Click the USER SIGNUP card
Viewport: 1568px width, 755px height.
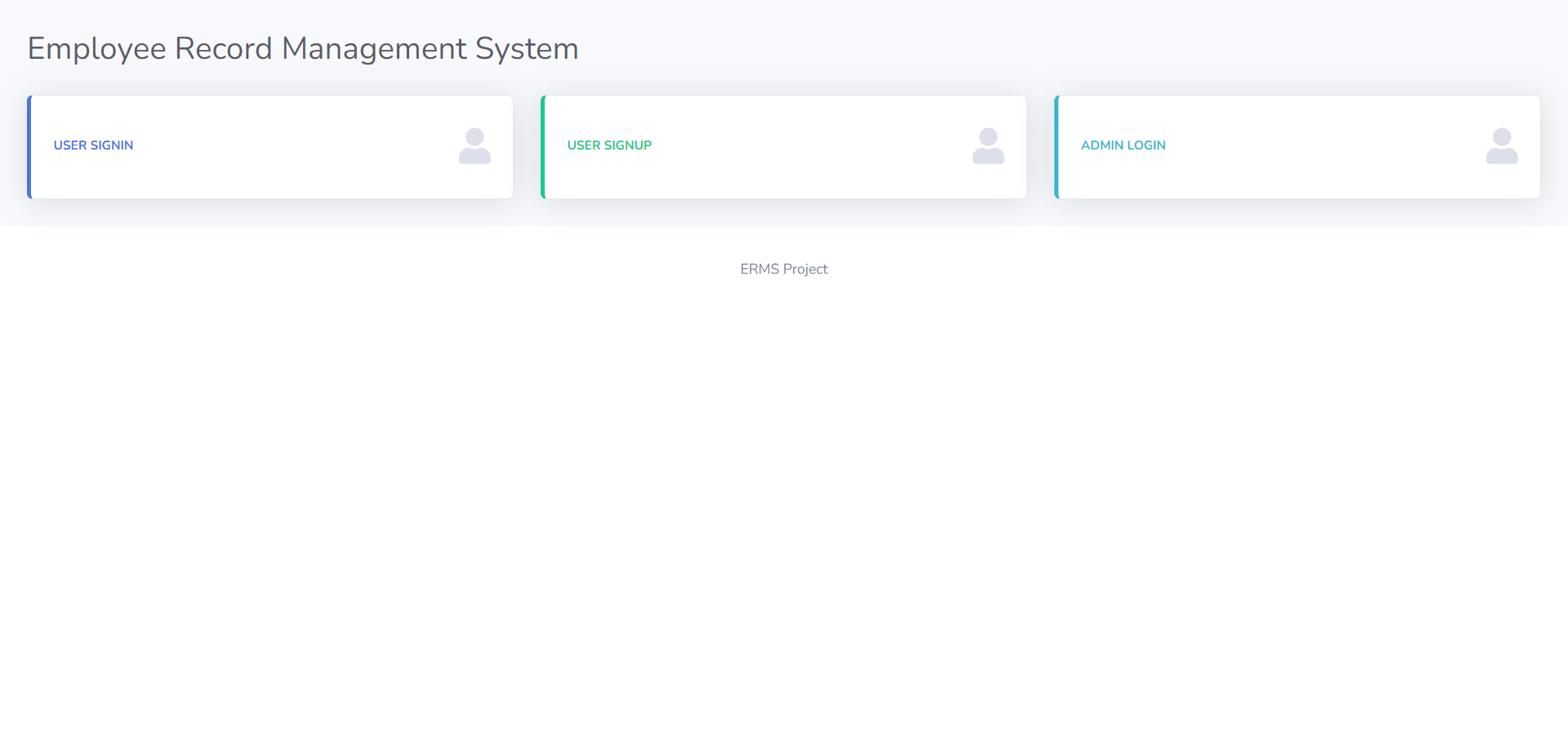(x=784, y=145)
